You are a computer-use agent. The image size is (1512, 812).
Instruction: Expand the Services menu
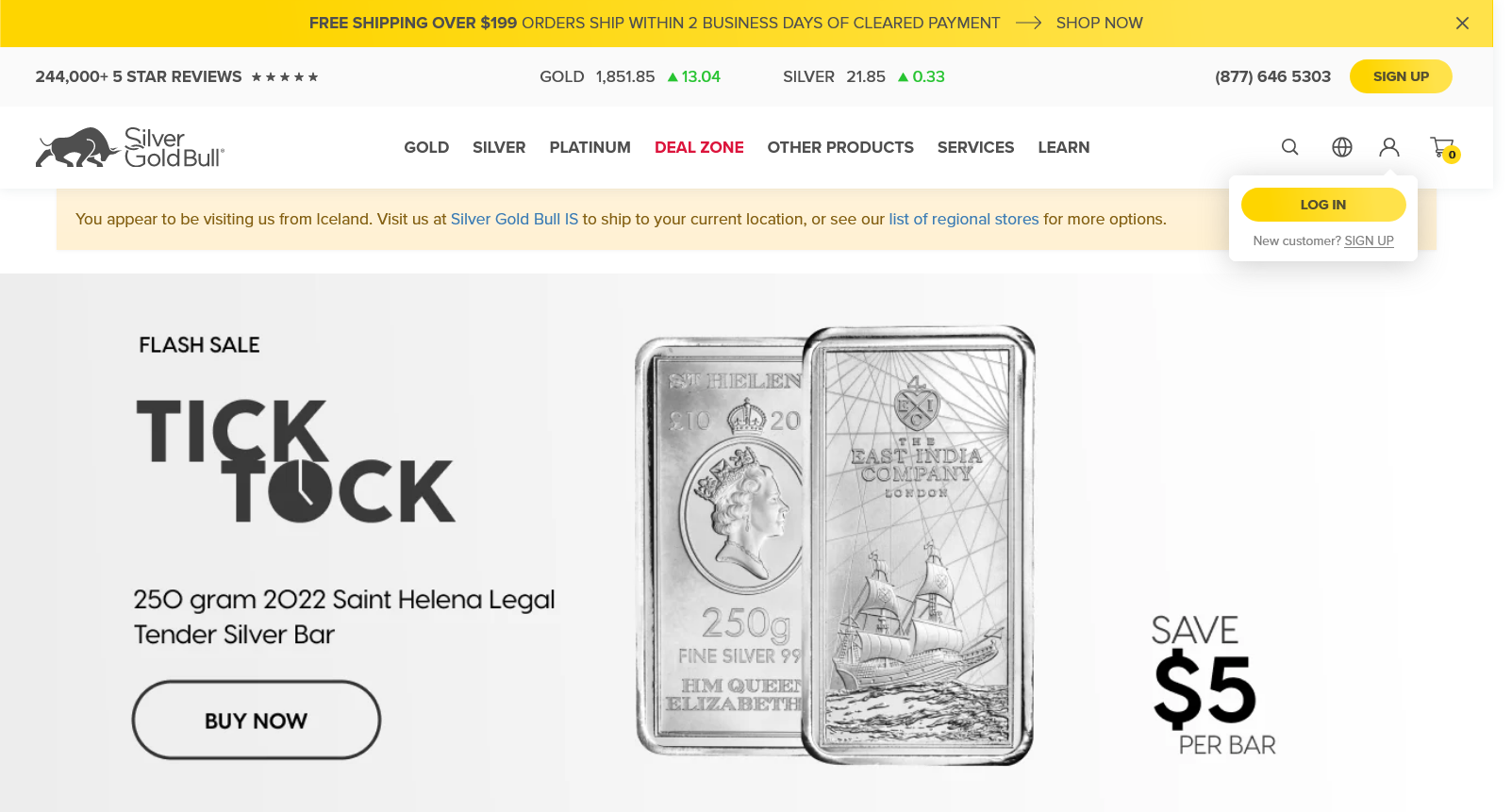tap(975, 147)
